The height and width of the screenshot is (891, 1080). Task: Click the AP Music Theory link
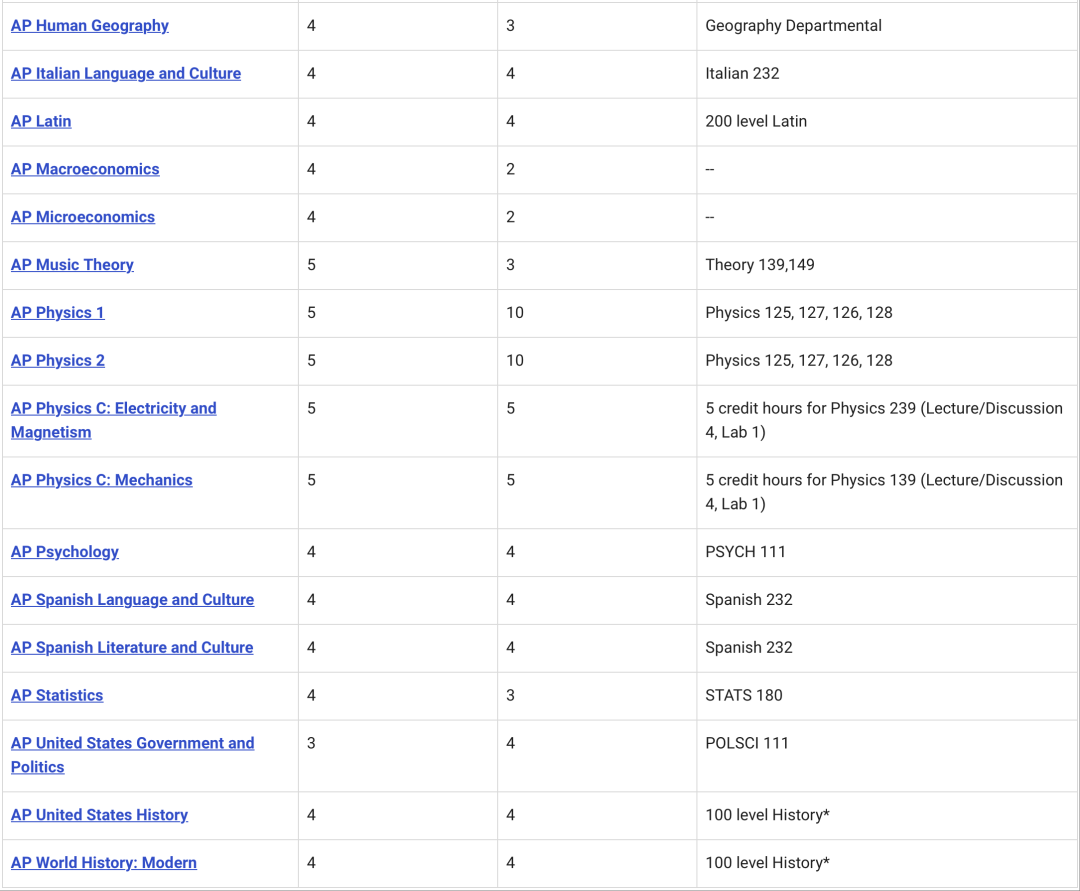coord(72,265)
